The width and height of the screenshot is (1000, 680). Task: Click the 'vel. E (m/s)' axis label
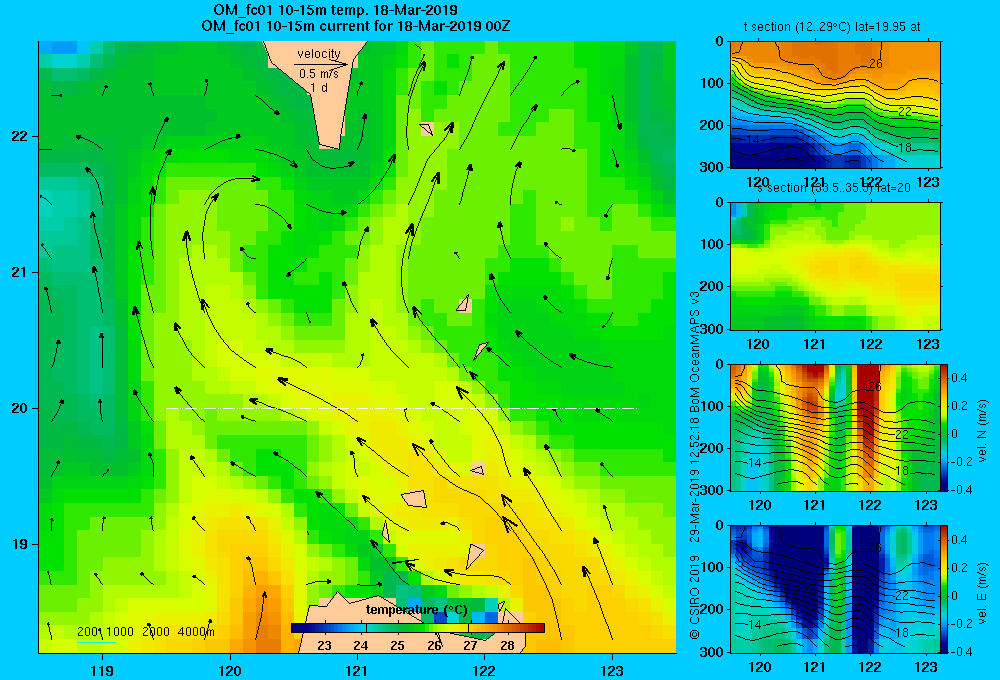[x=983, y=593]
